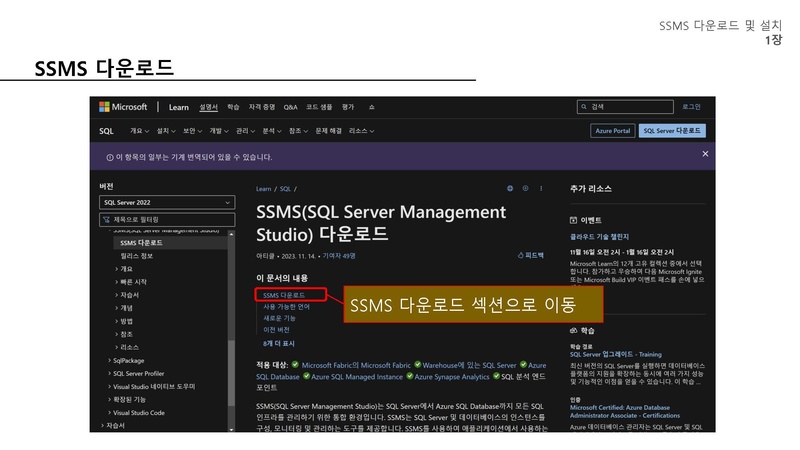The image size is (800, 450).
Task: Dismiss the machine translation banner
Action: [x=705, y=154]
